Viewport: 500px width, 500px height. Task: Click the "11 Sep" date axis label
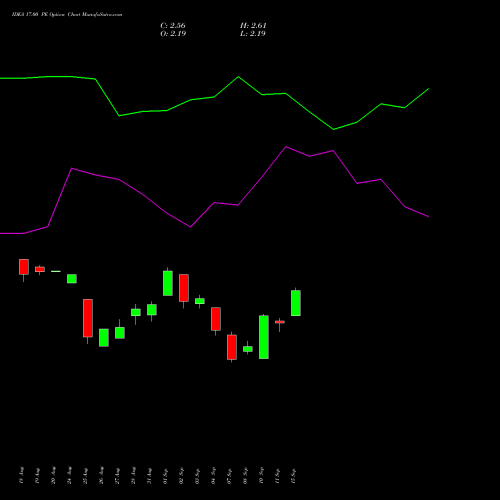point(278,476)
